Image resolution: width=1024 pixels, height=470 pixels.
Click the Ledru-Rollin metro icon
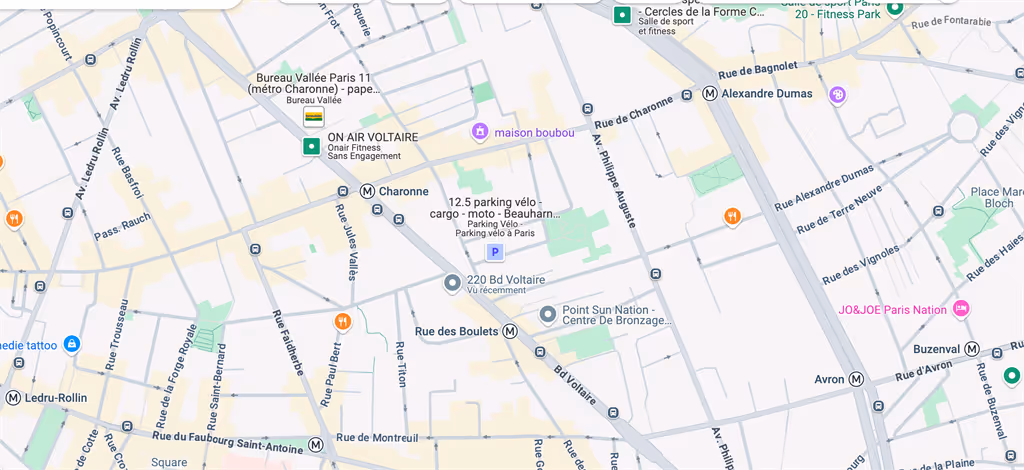[x=13, y=398]
